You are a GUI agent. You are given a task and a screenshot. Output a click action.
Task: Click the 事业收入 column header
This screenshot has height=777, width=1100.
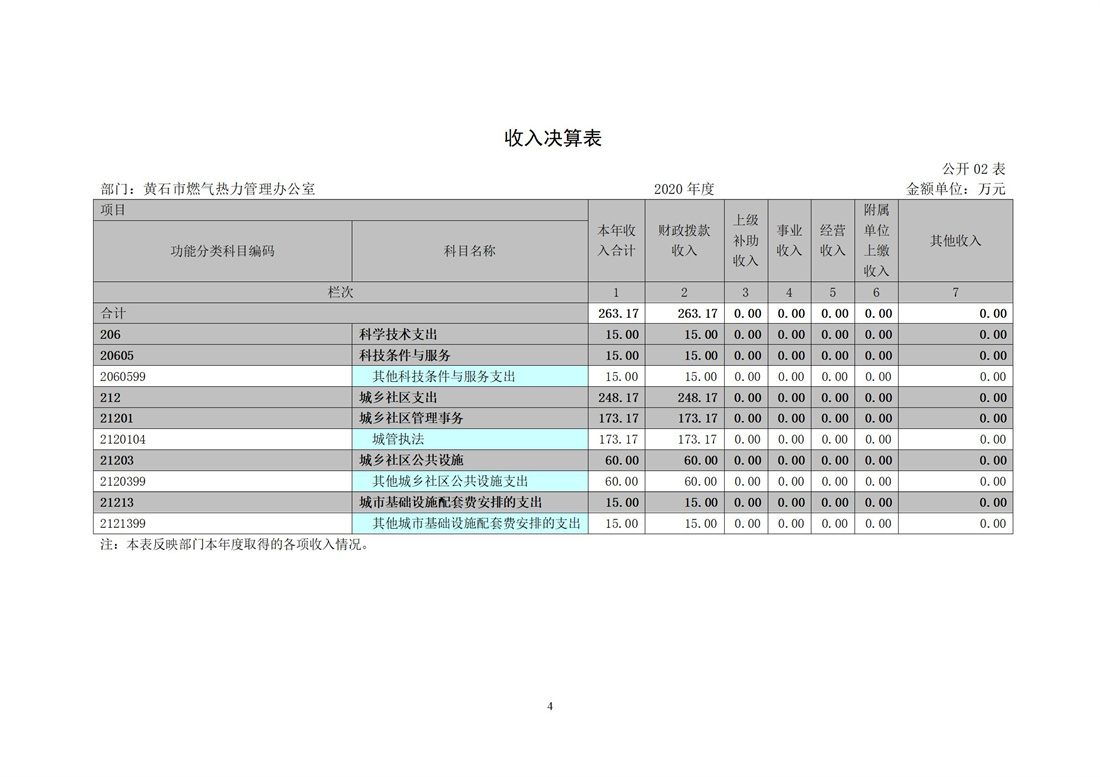tap(790, 241)
